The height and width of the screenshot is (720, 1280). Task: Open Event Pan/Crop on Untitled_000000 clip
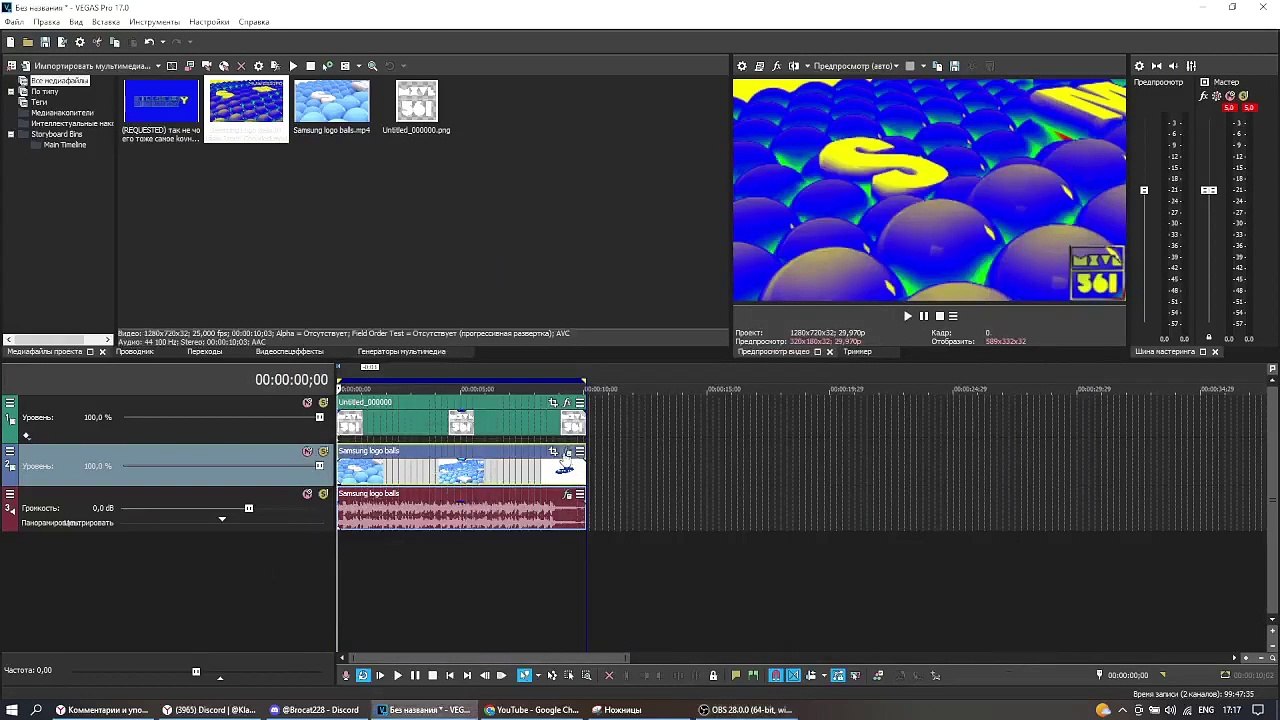point(553,403)
